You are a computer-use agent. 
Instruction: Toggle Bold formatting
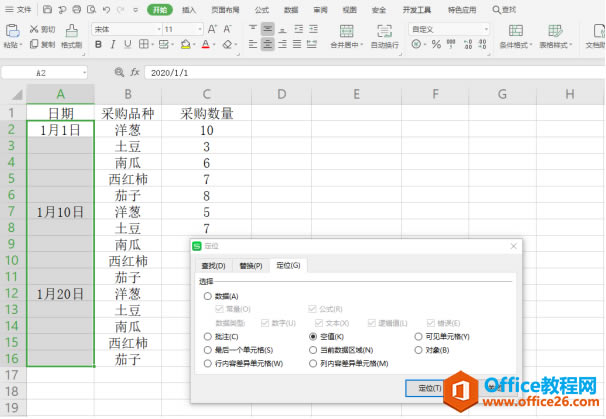click(x=99, y=44)
